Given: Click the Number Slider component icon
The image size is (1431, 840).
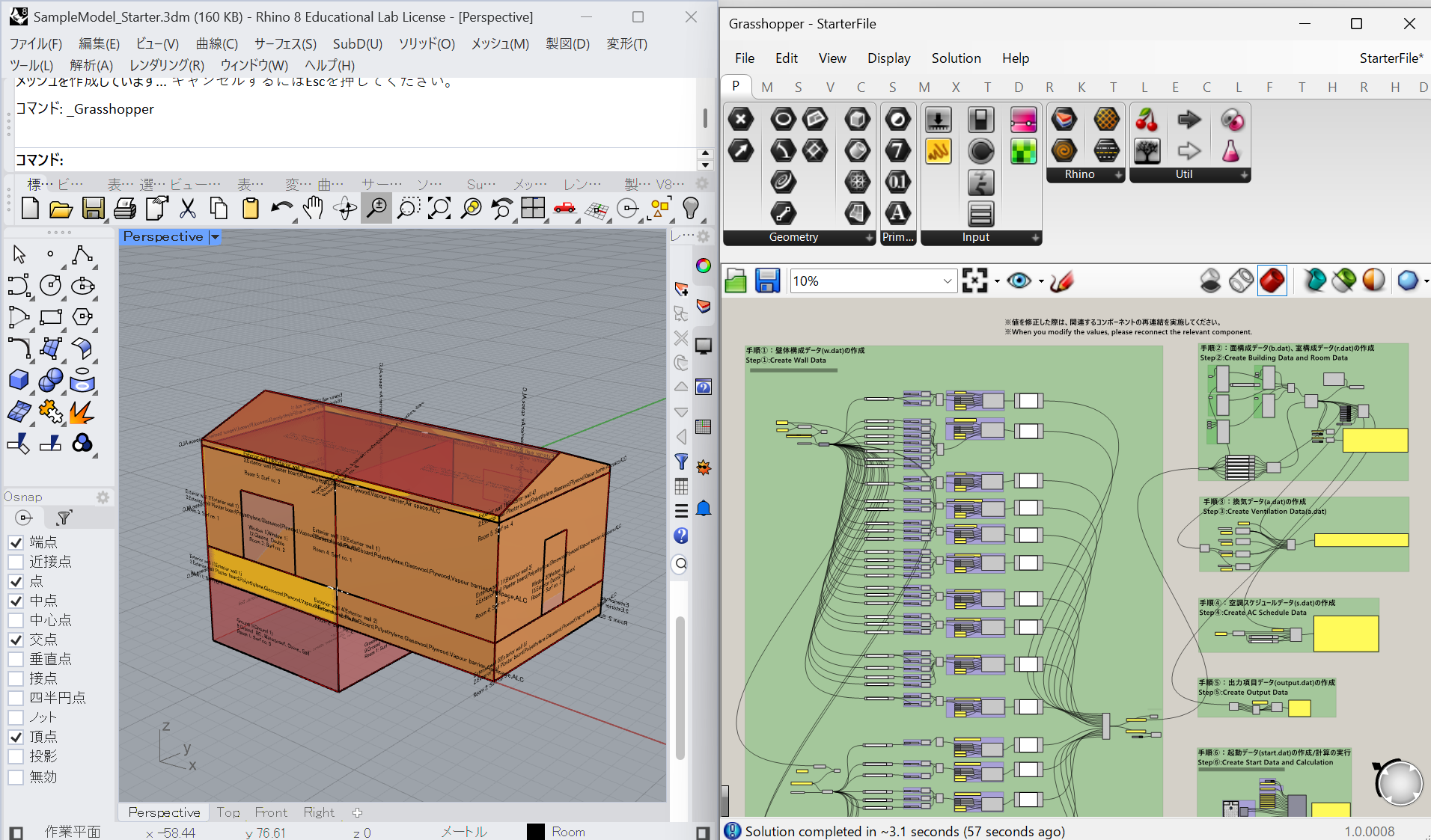Looking at the screenshot, I should click(x=938, y=120).
